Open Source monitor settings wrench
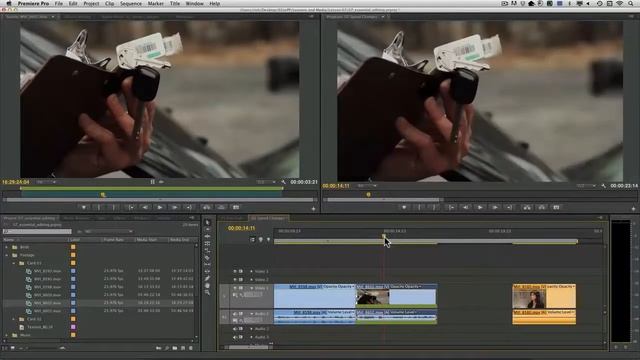The image size is (640, 360). click(283, 182)
